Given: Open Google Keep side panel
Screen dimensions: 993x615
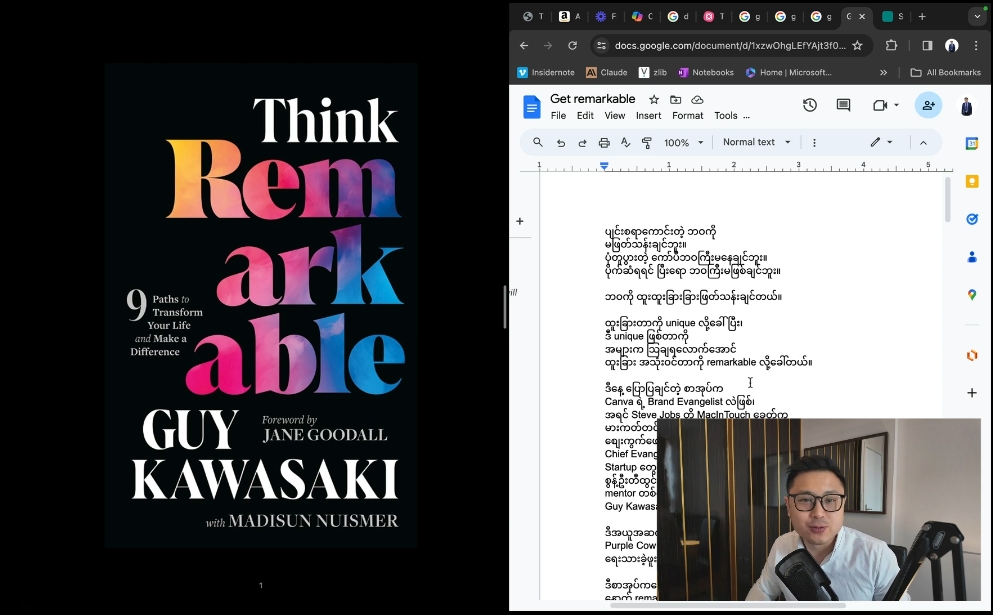Looking at the screenshot, I should (x=972, y=182).
